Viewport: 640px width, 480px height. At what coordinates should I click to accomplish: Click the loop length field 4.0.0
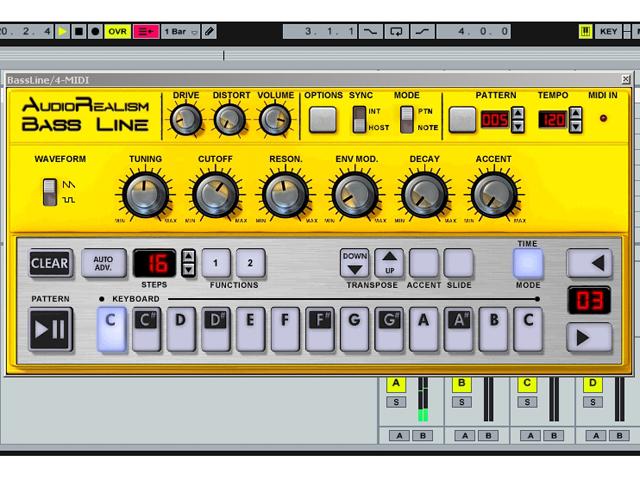(x=473, y=31)
